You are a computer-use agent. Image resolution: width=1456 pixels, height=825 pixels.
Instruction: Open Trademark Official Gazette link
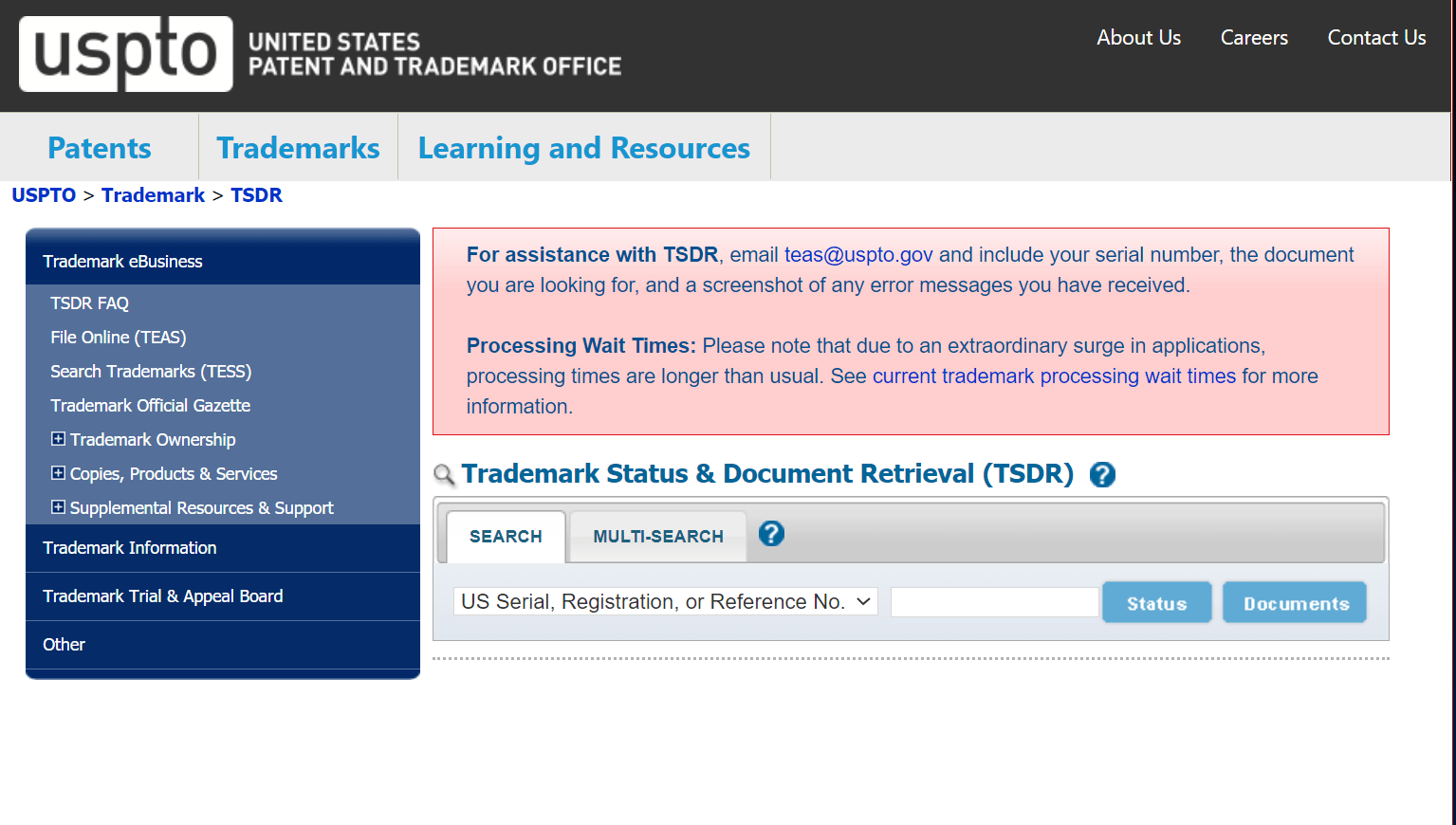click(150, 406)
